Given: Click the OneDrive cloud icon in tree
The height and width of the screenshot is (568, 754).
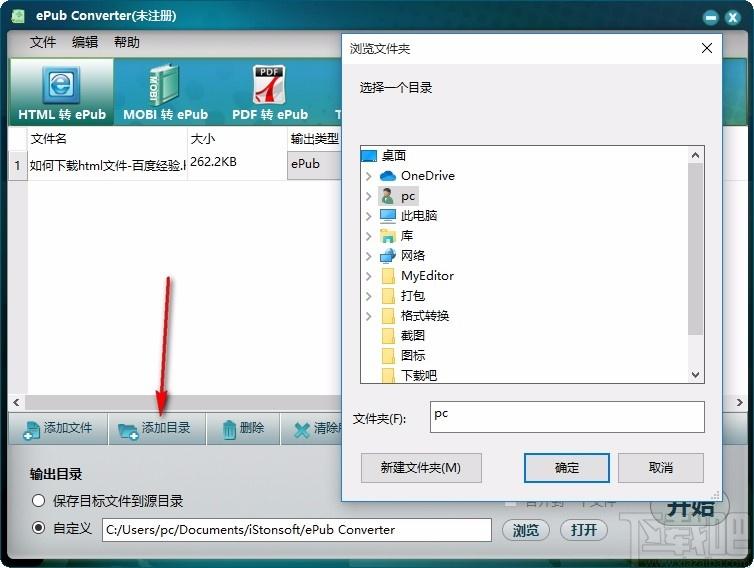Looking at the screenshot, I should tap(388, 176).
